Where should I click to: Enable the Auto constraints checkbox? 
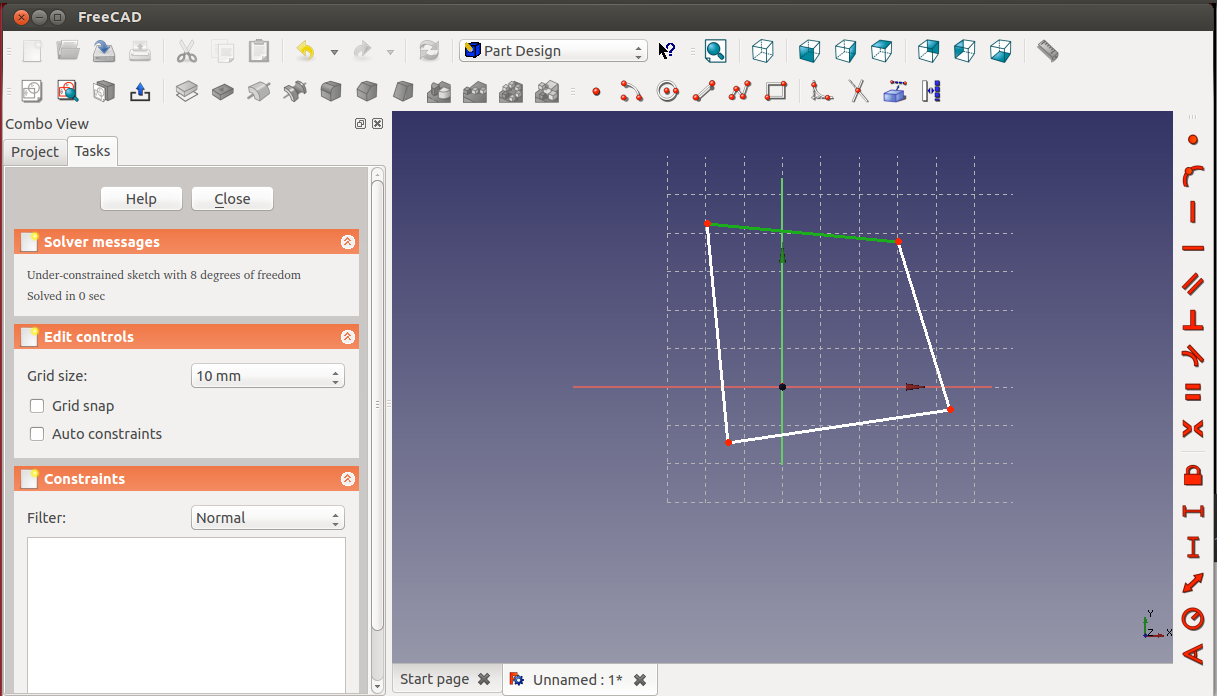[x=38, y=434]
